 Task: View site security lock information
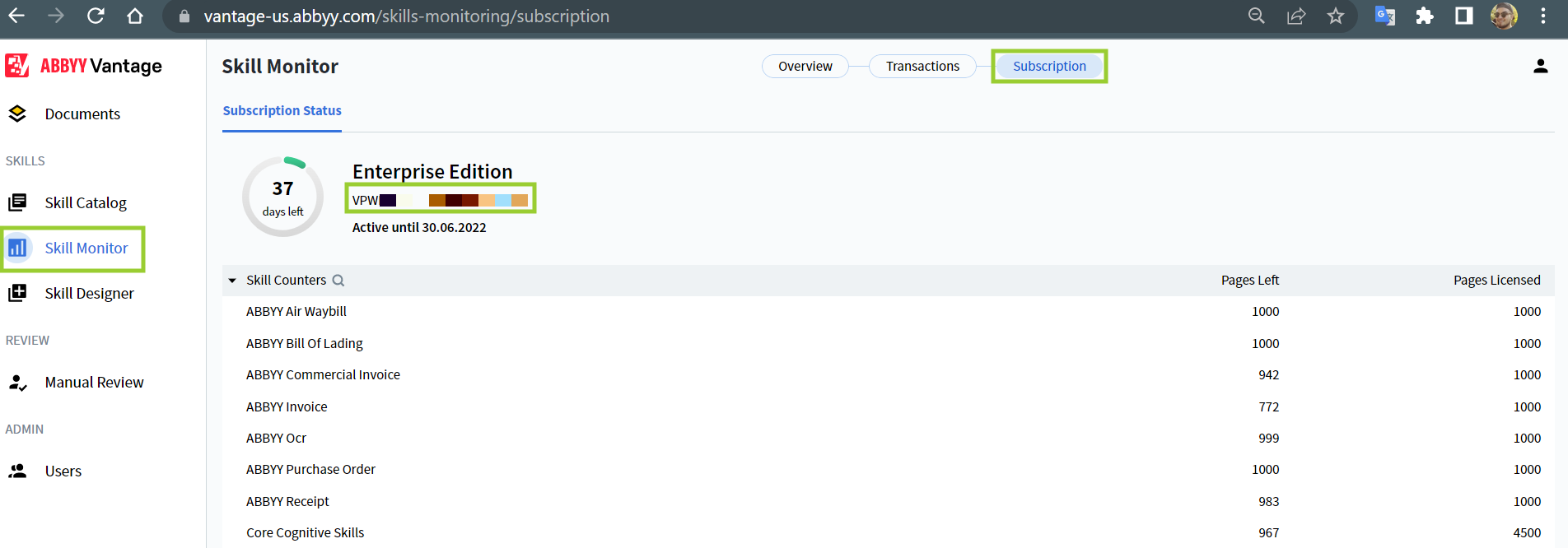(184, 16)
